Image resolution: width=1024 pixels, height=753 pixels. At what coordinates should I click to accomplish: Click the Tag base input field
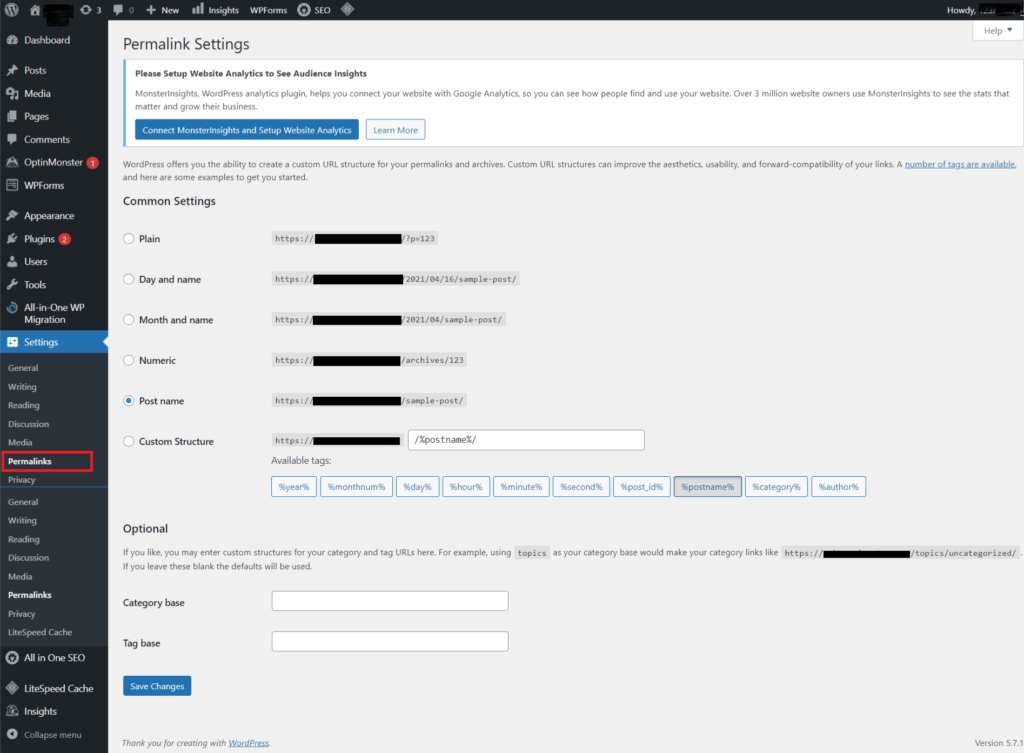tap(390, 641)
